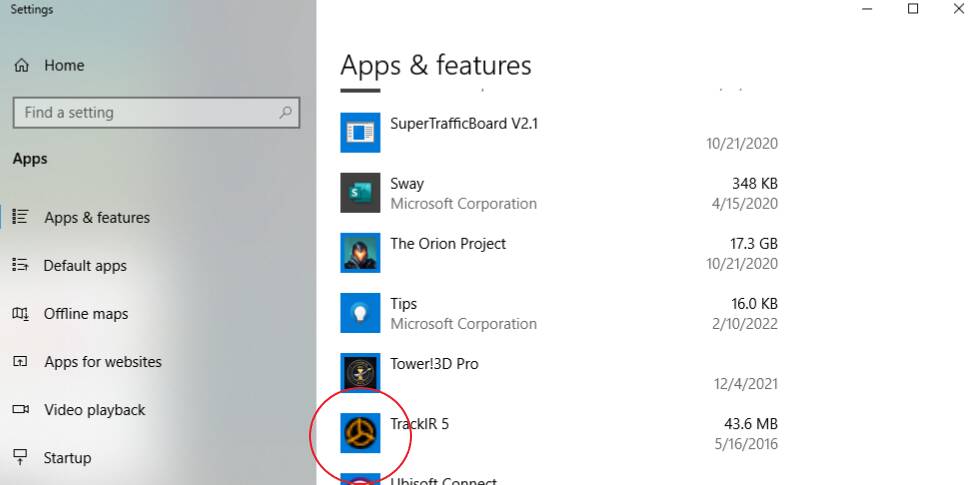Open Apps for websites settings
The height and width of the screenshot is (485, 978).
click(x=102, y=362)
